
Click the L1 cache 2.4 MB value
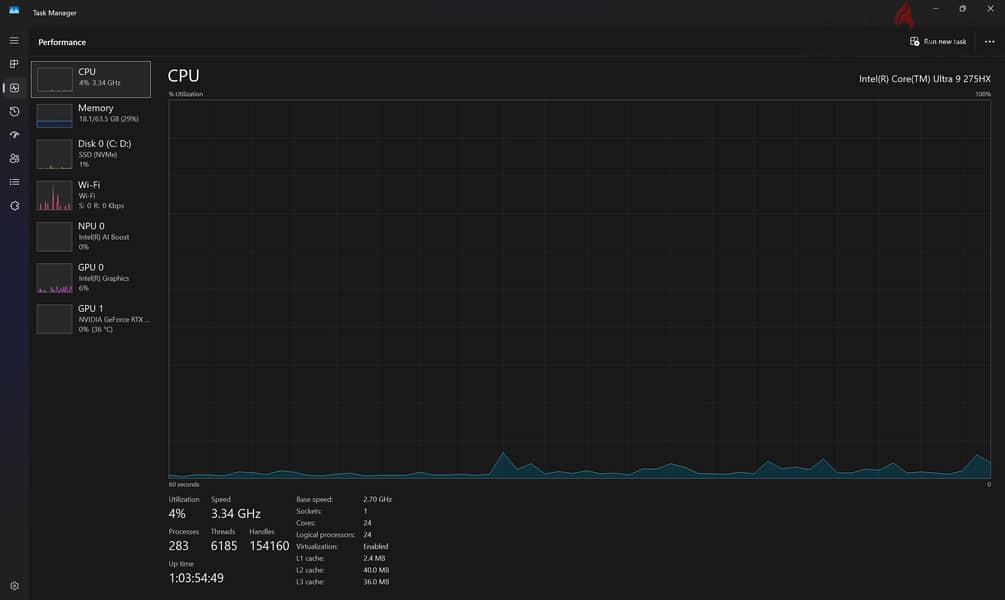[374, 558]
